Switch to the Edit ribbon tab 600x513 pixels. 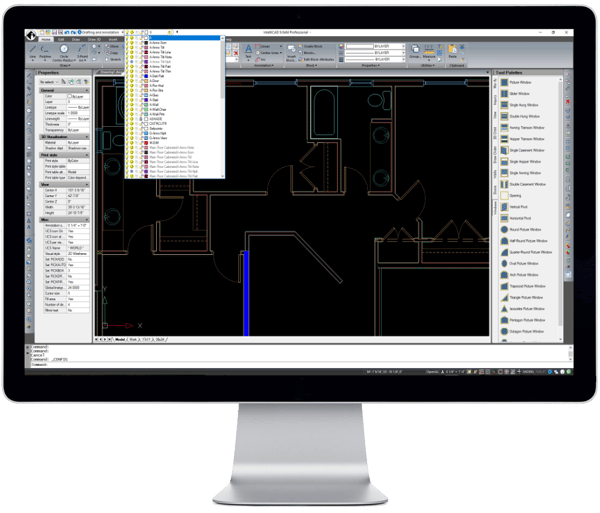pos(61,39)
